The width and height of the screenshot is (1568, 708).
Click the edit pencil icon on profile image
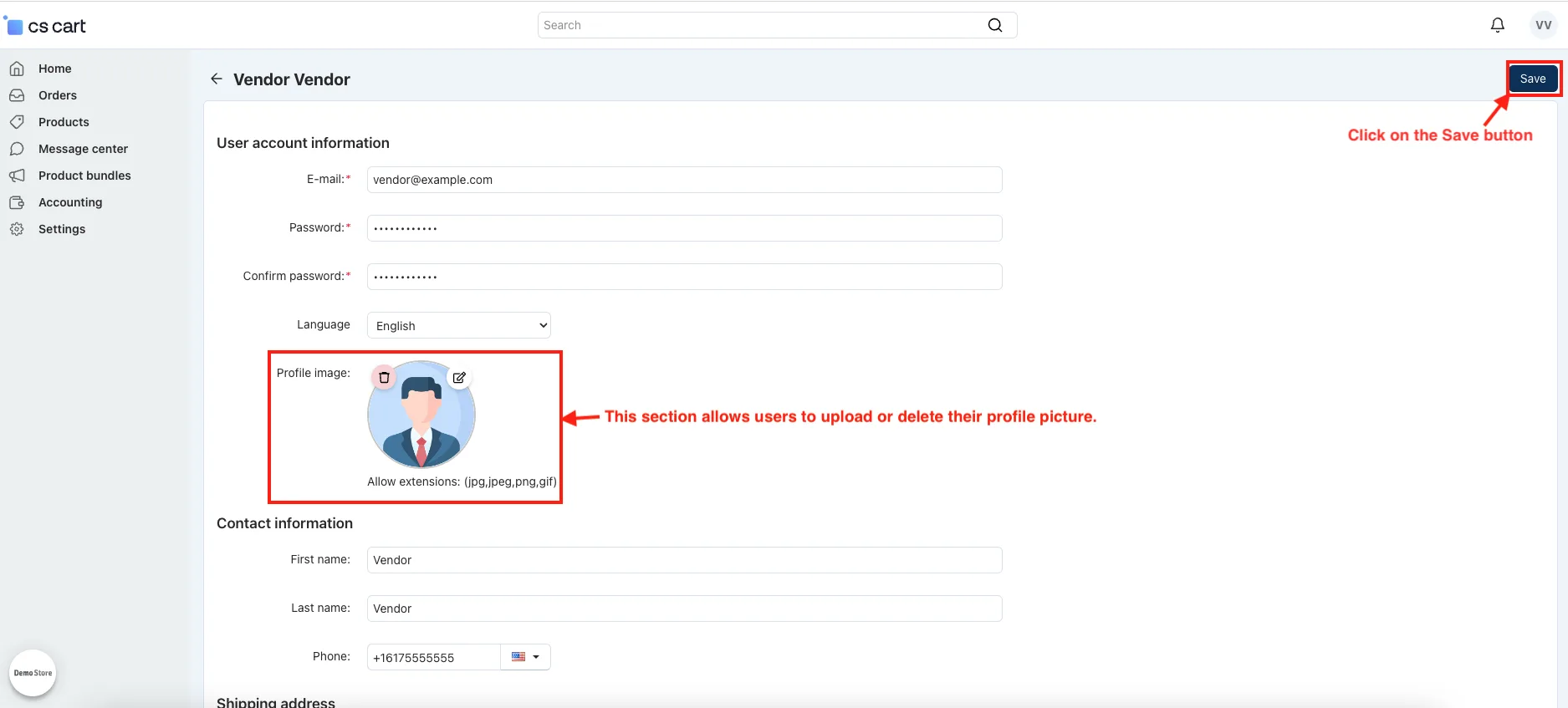pyautogui.click(x=459, y=378)
